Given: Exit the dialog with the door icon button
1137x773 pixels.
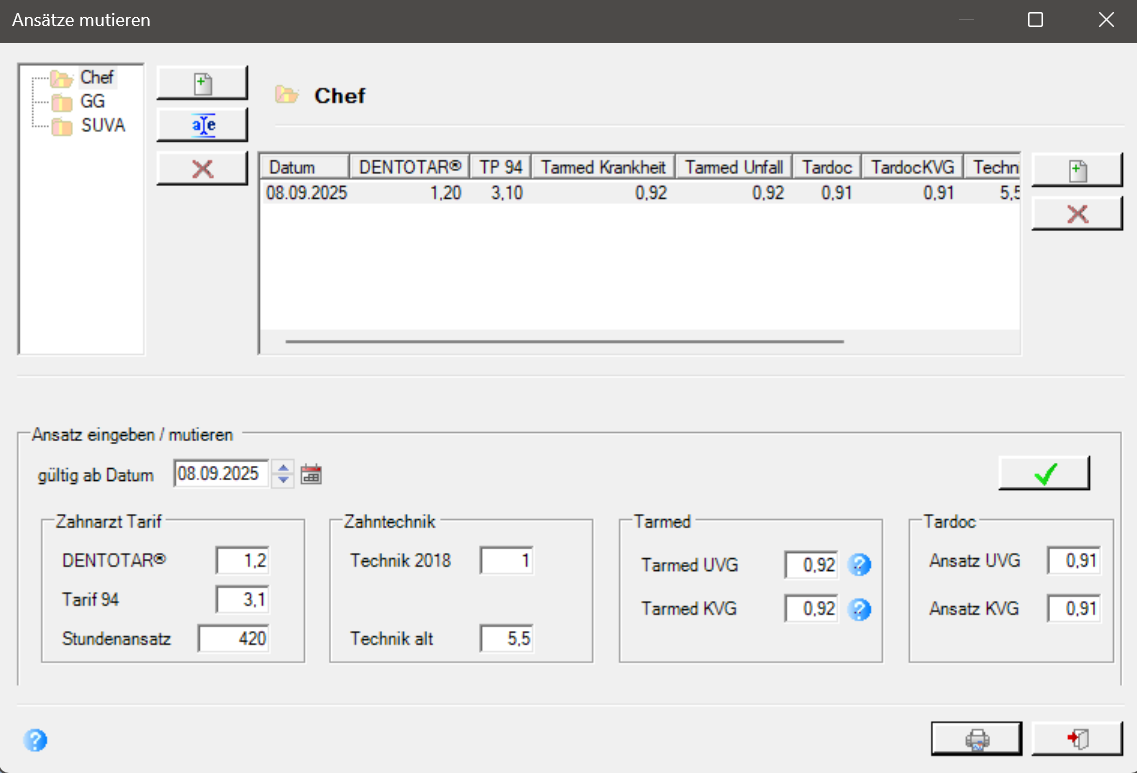Looking at the screenshot, I should coord(1077,739).
